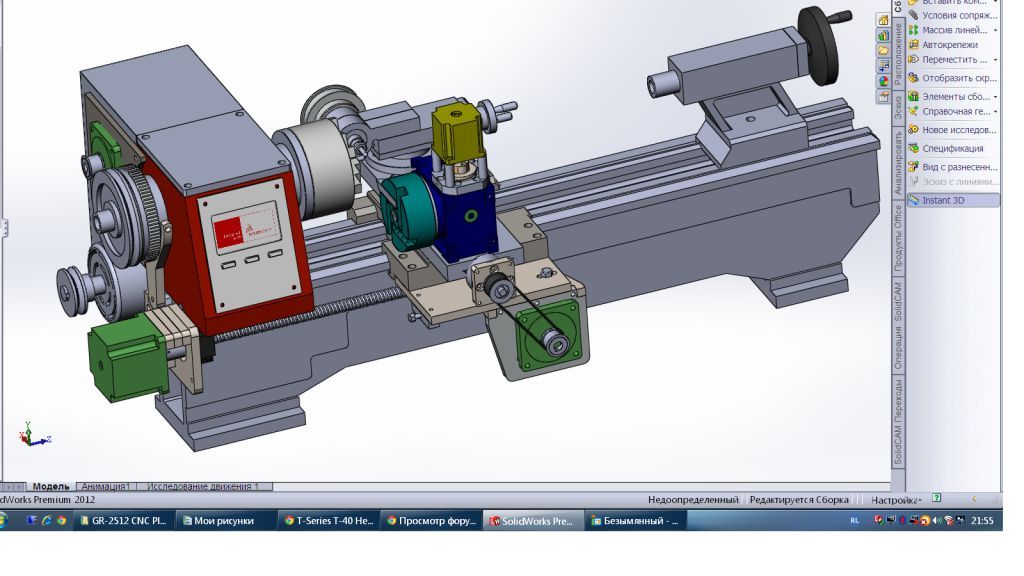The image size is (1024, 576).
Task: Open the Custom Properties icon in task pane
Action: (x=883, y=97)
